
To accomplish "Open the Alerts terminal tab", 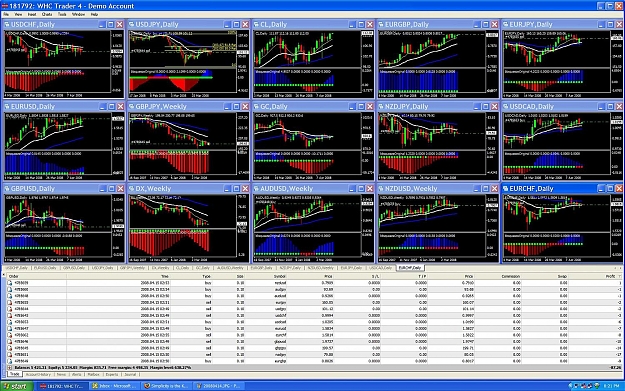I will click(x=76, y=374).
